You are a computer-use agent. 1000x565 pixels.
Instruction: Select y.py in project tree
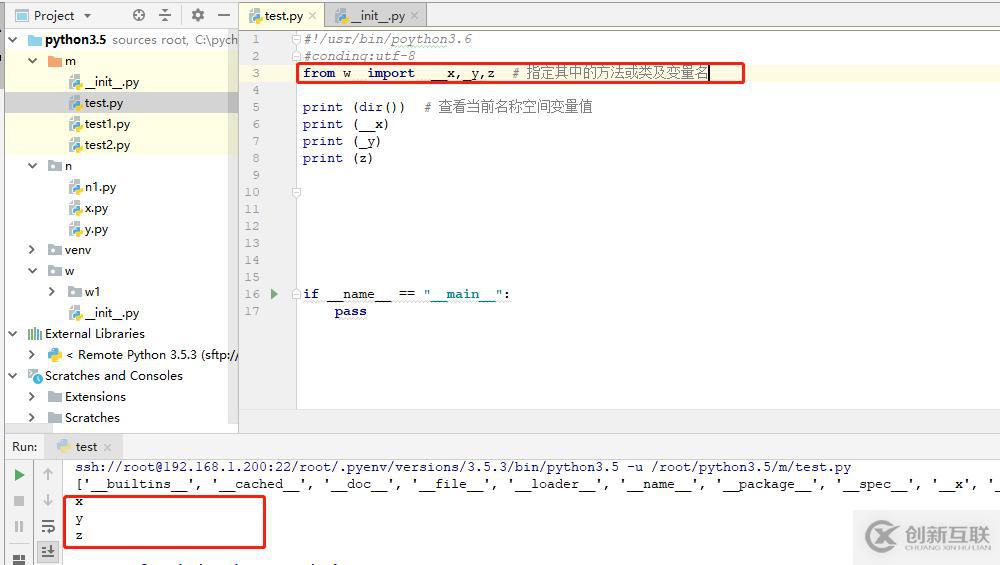[88, 229]
